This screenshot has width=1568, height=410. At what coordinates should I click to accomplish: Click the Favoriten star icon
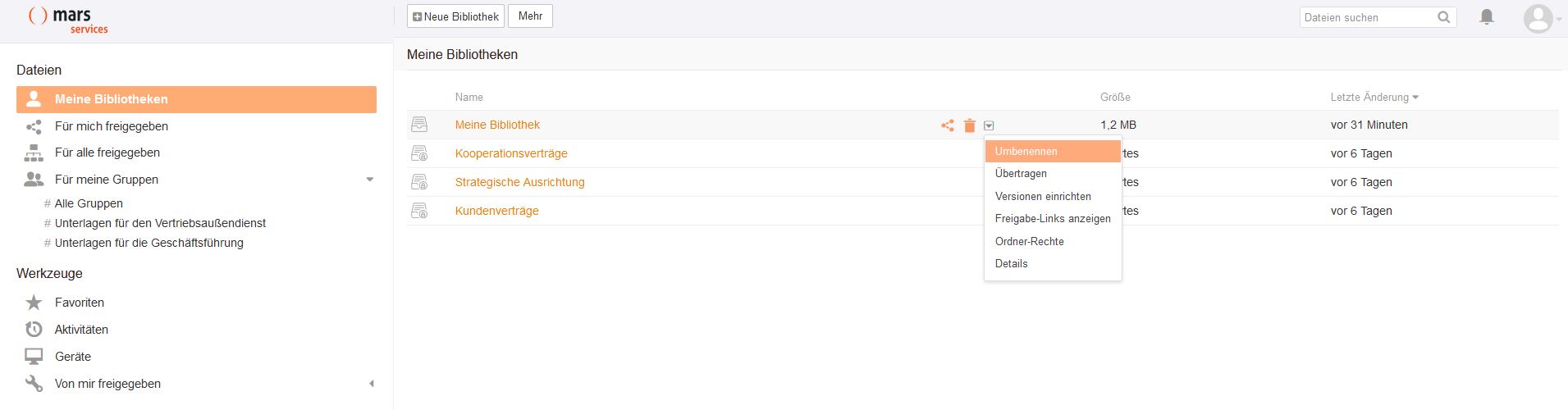pos(34,303)
